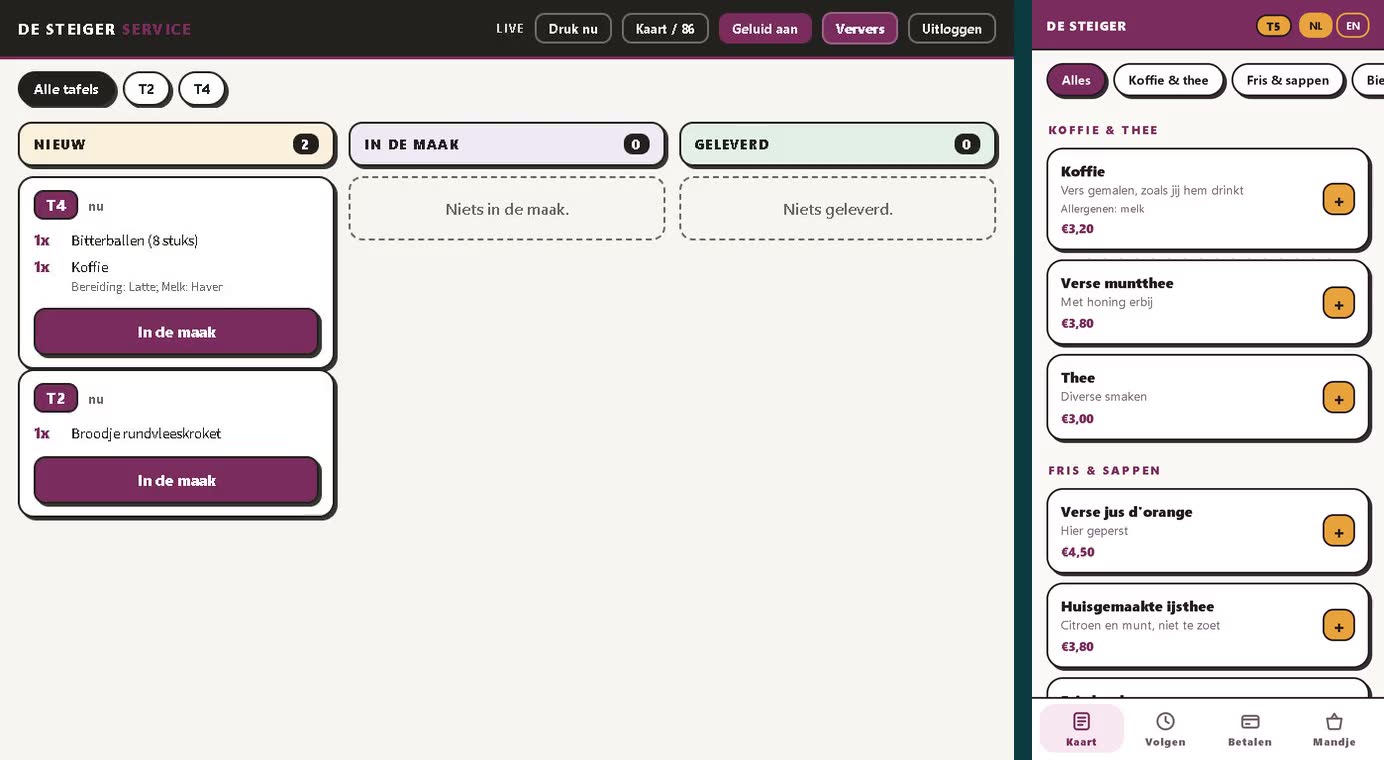Open Betalen card tab
1384x760 pixels.
coord(1249,729)
